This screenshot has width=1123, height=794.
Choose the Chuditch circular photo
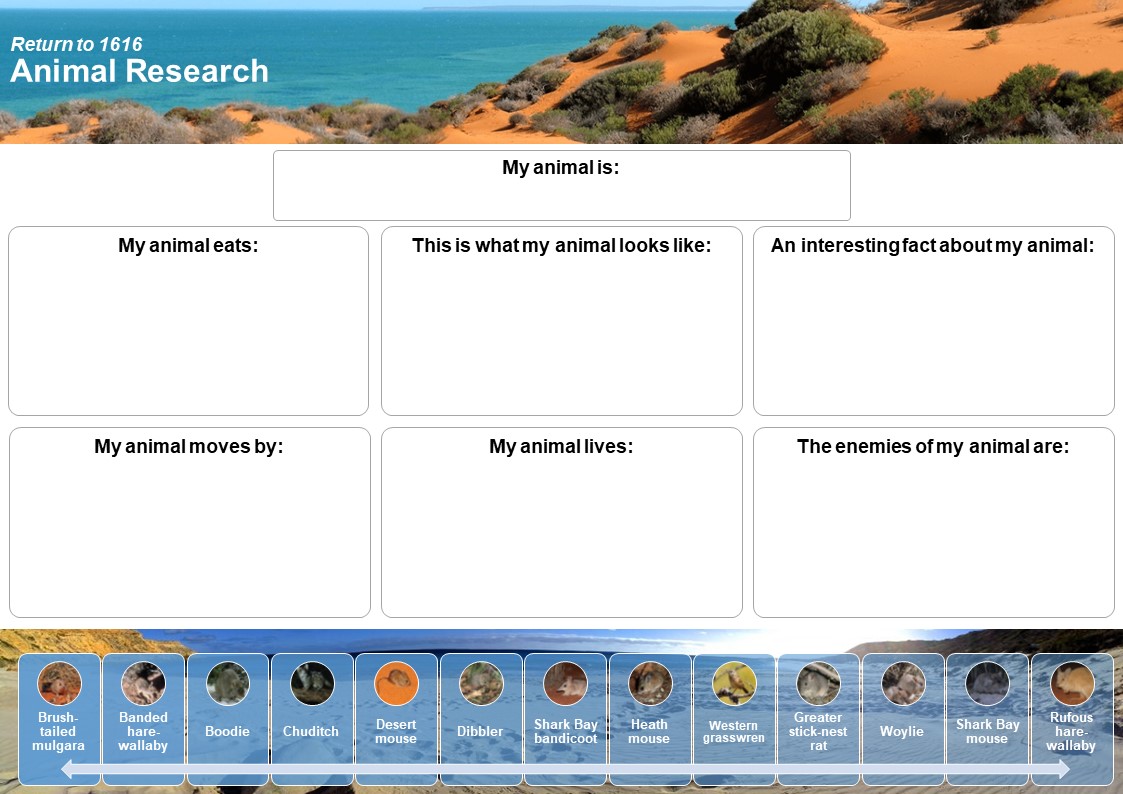click(x=312, y=684)
